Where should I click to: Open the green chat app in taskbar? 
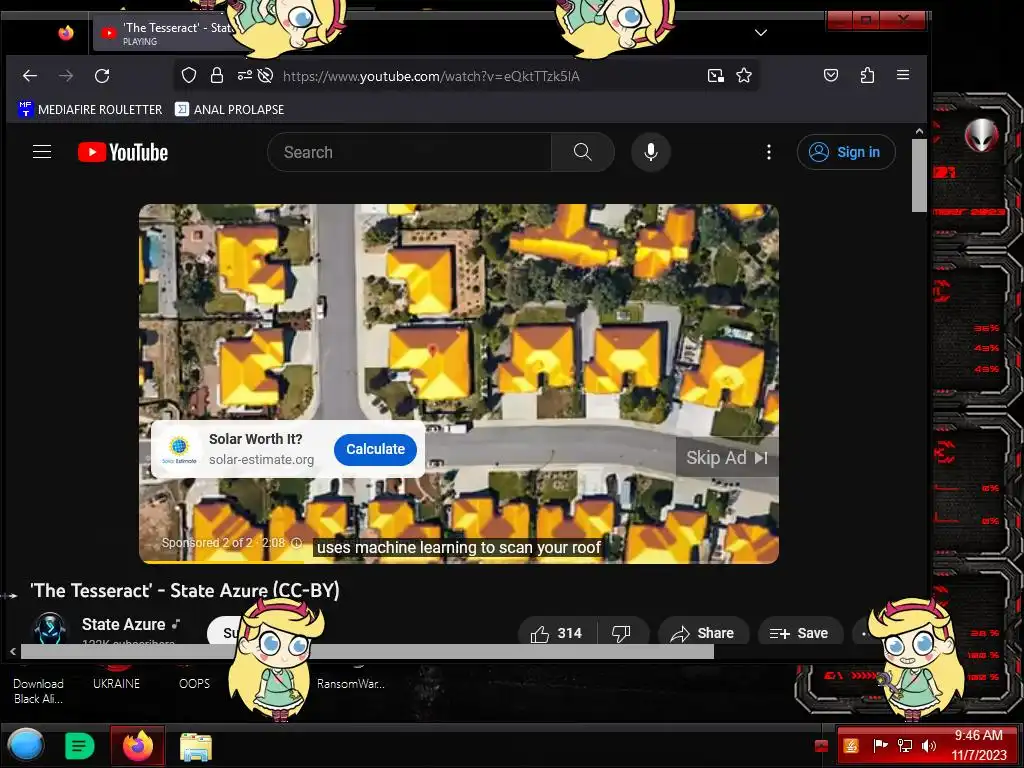pyautogui.click(x=80, y=746)
